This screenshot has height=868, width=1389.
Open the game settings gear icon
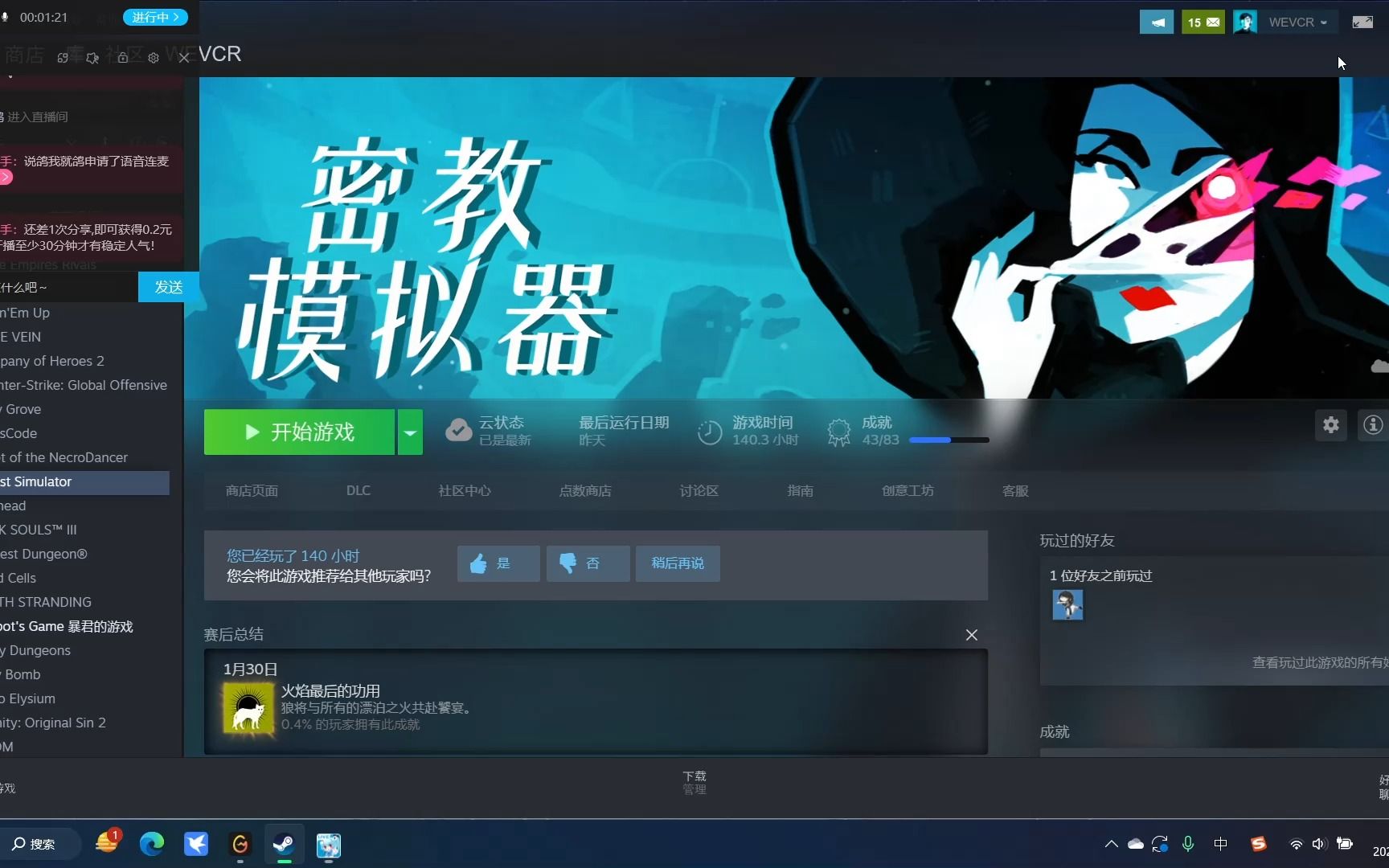point(1331,424)
